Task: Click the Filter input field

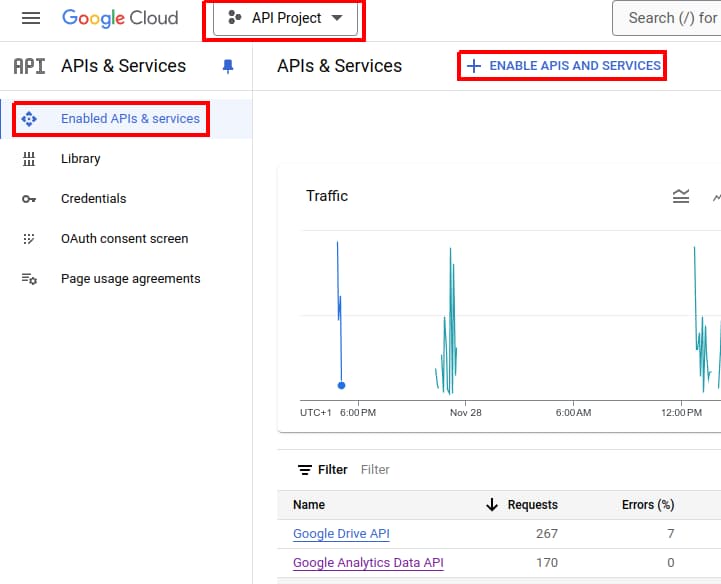Action: coord(450,470)
